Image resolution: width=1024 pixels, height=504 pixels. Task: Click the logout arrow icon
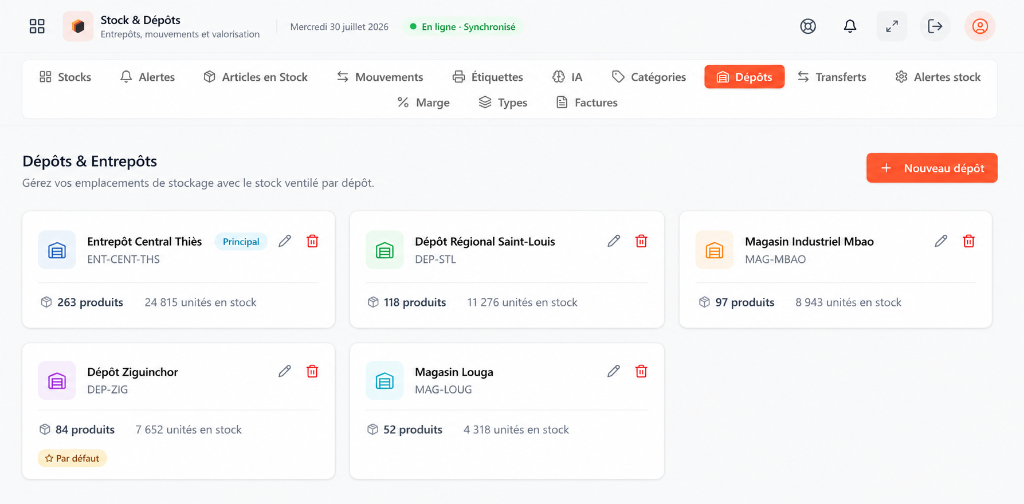click(x=935, y=27)
